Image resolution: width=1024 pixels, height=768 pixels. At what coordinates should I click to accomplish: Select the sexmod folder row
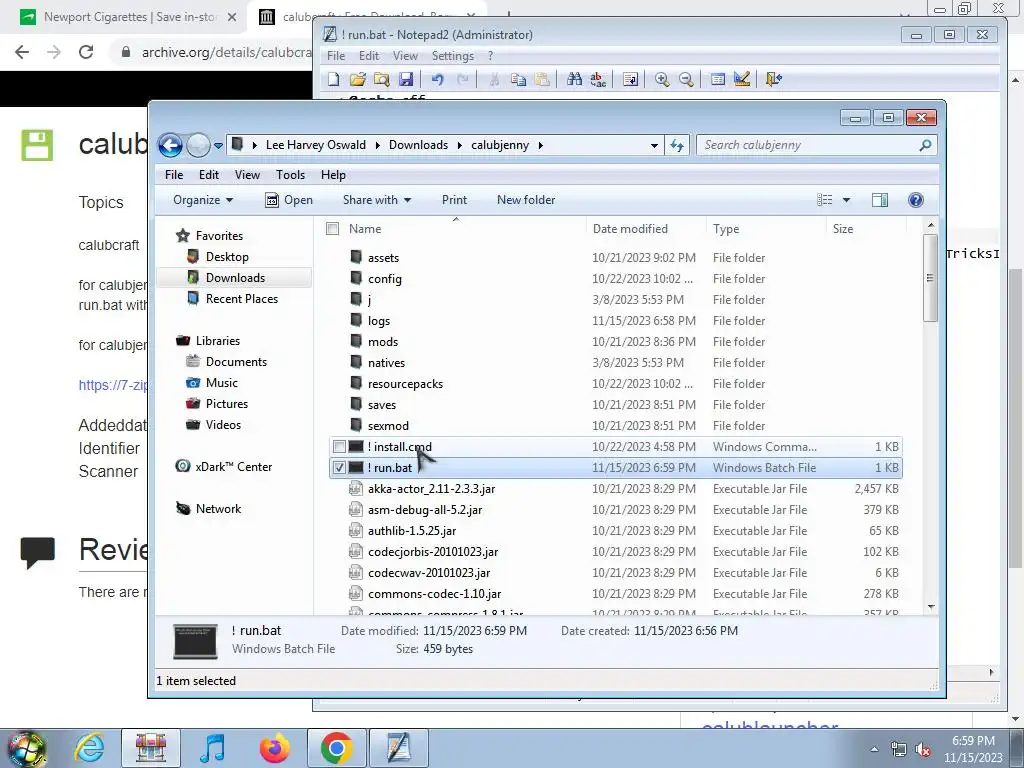point(615,426)
